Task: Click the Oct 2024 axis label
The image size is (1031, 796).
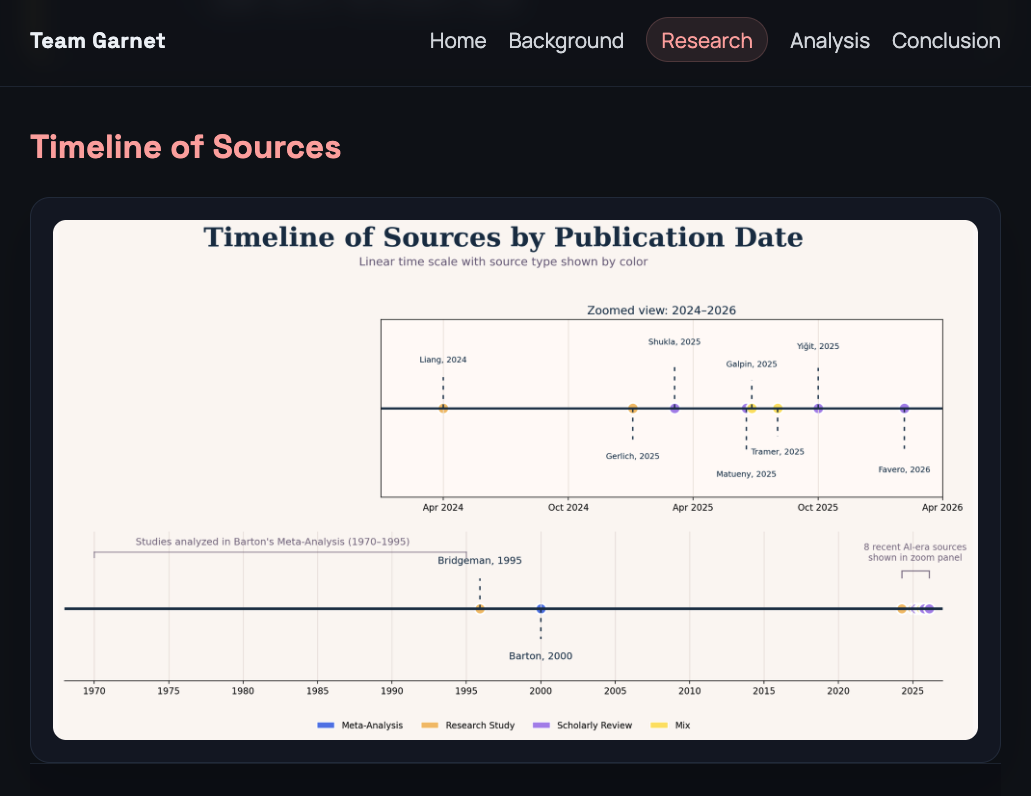Action: (x=568, y=507)
